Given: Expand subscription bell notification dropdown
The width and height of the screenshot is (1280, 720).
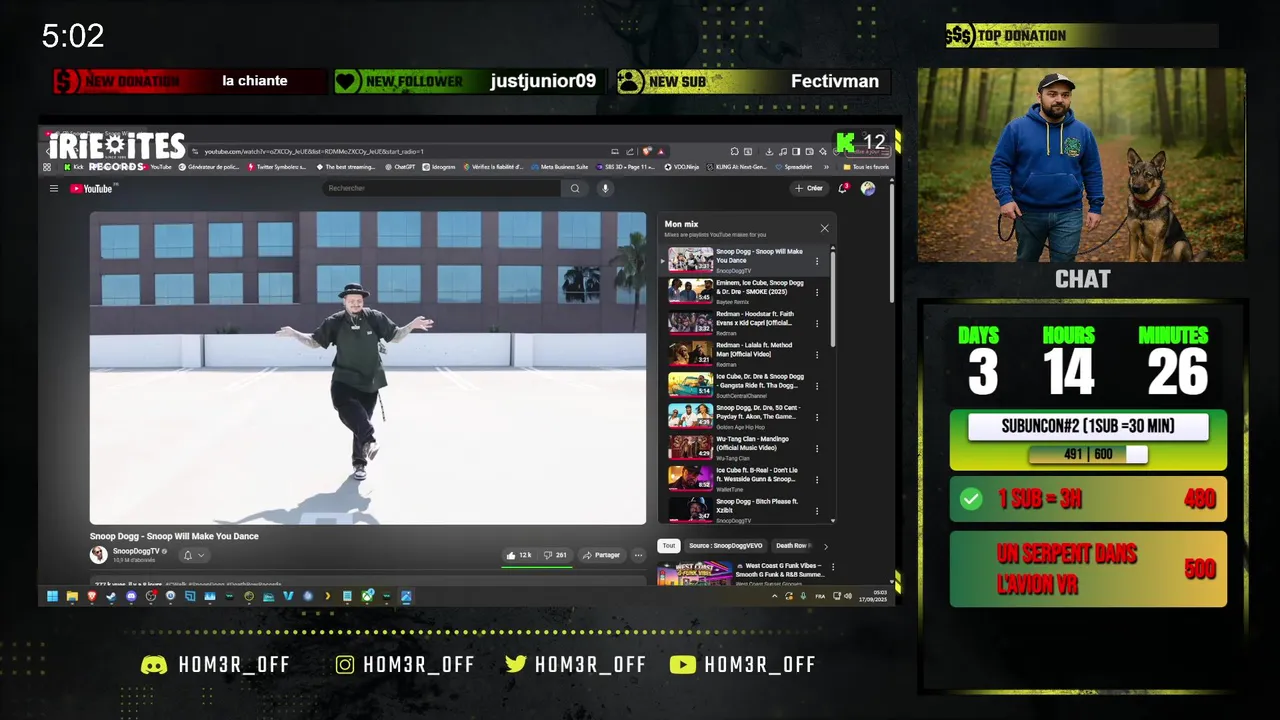Looking at the screenshot, I should click(x=194, y=555).
